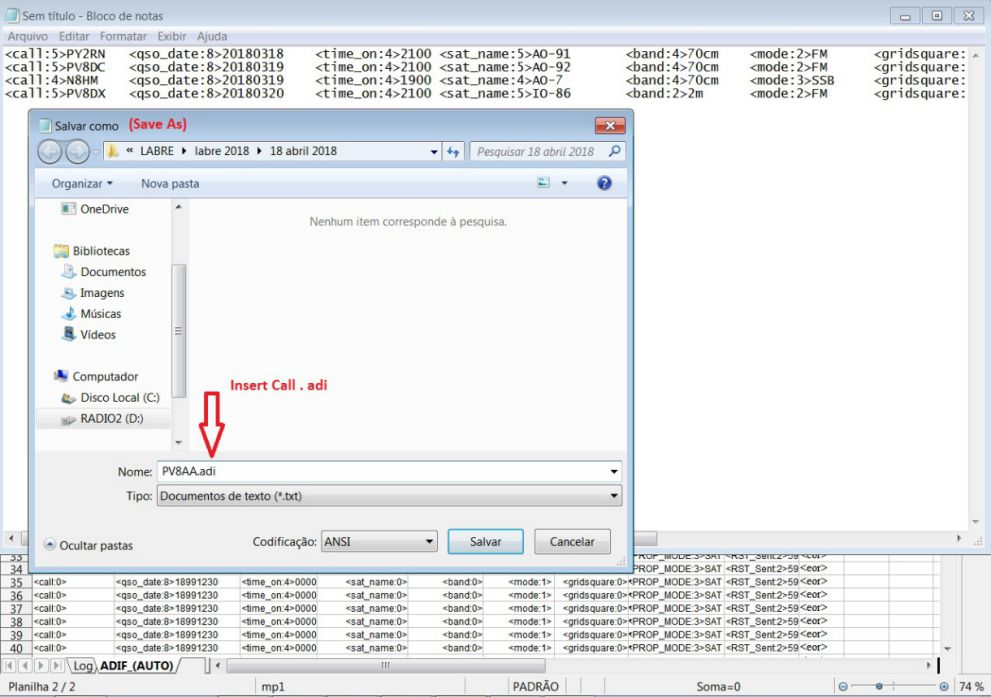
Task: Click the Back navigation arrow in the dialog
Action: 51,152
